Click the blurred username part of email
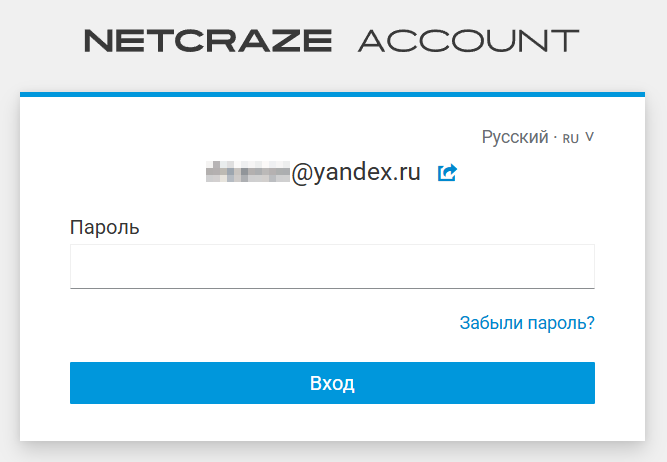667x462 pixels. coord(247,173)
